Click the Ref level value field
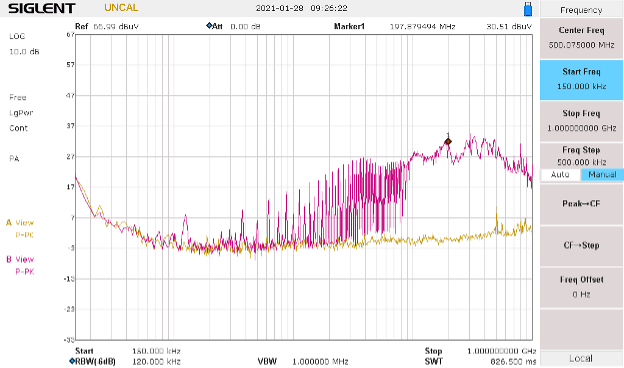 pos(116,27)
